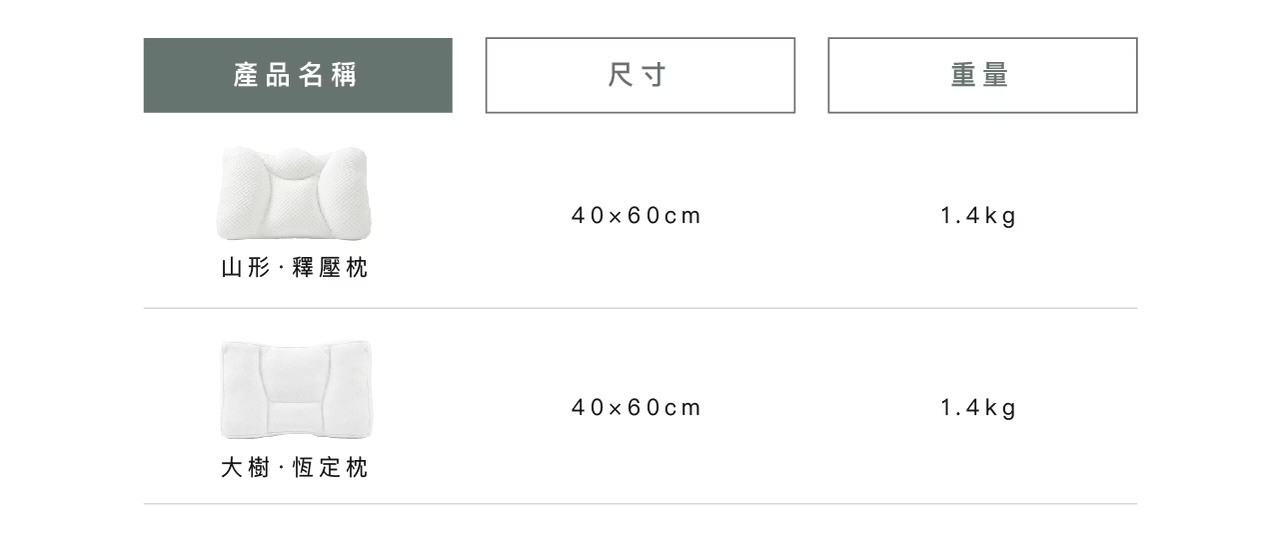Click the 大樹·恆定枕 size value 40×60cm
Image resolution: width=1280 pixels, height=553 pixels.
click(636, 408)
